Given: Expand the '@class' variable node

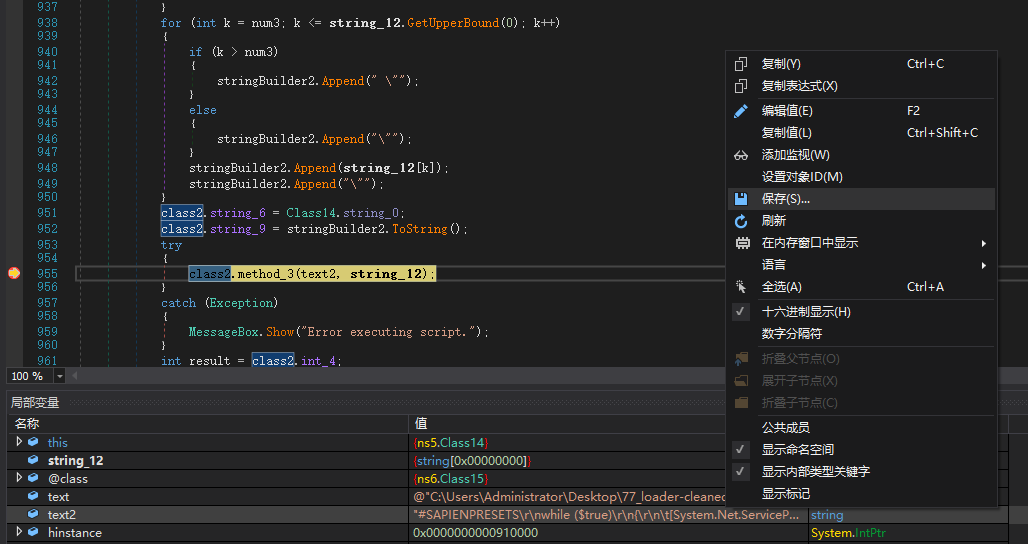Looking at the screenshot, I should pyautogui.click(x=19, y=478).
